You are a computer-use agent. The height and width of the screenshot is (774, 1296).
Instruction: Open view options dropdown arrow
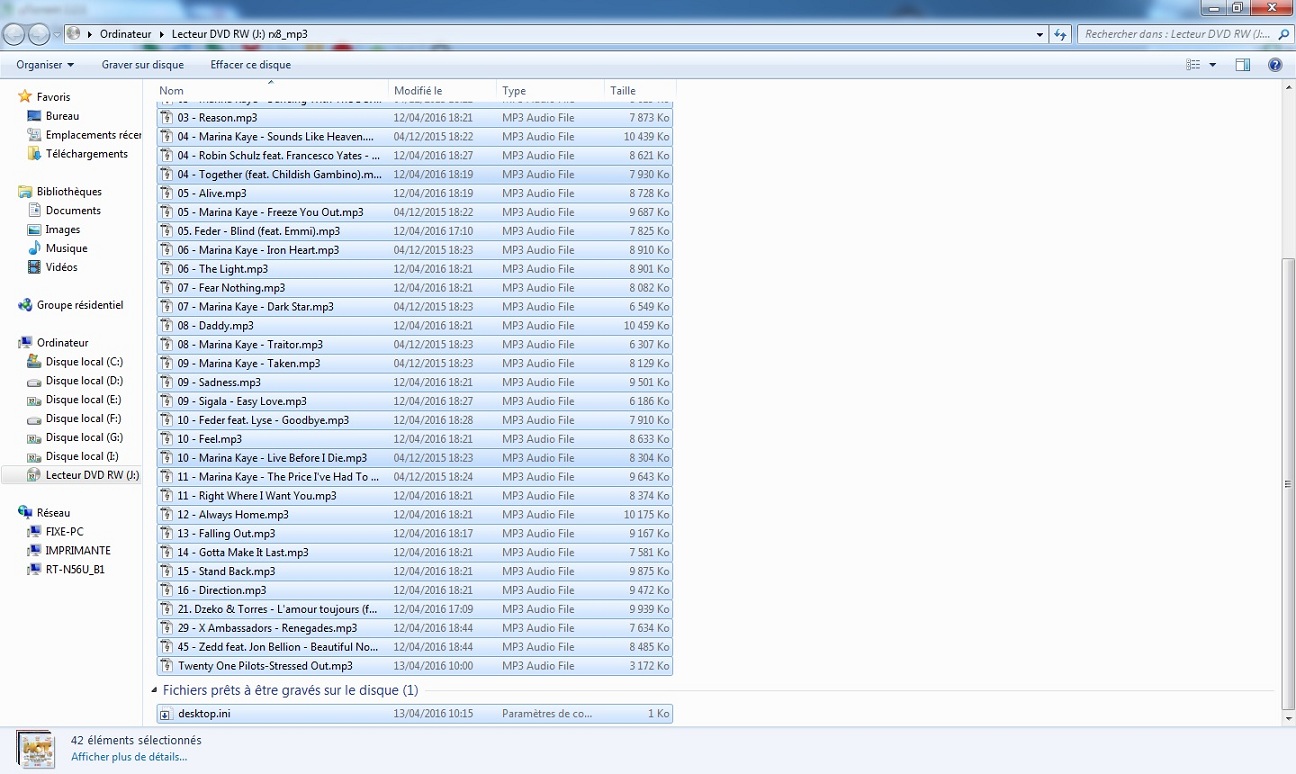(1213, 65)
